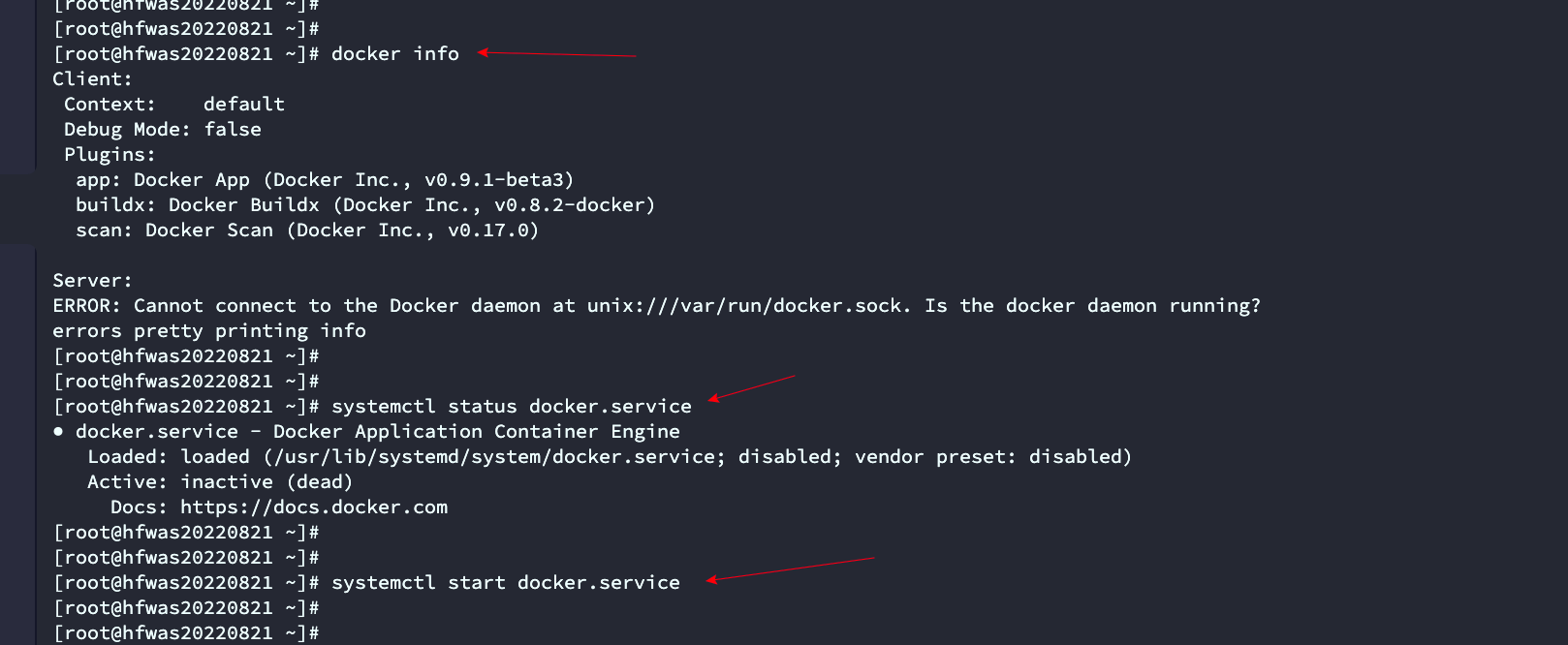Select the "docker info" command text
Viewport: 1568px width, 645px height.
pyautogui.click(x=394, y=54)
